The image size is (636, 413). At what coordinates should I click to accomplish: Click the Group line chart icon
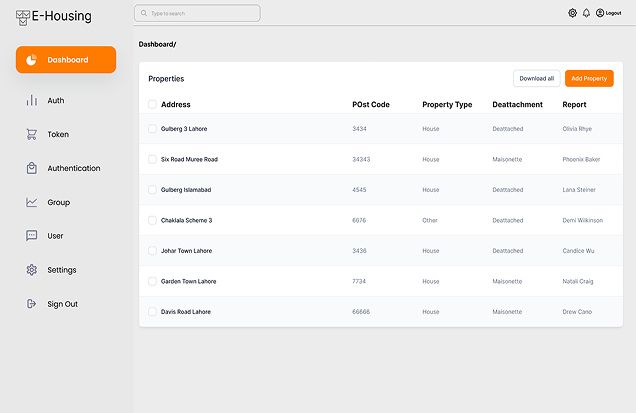click(32, 202)
